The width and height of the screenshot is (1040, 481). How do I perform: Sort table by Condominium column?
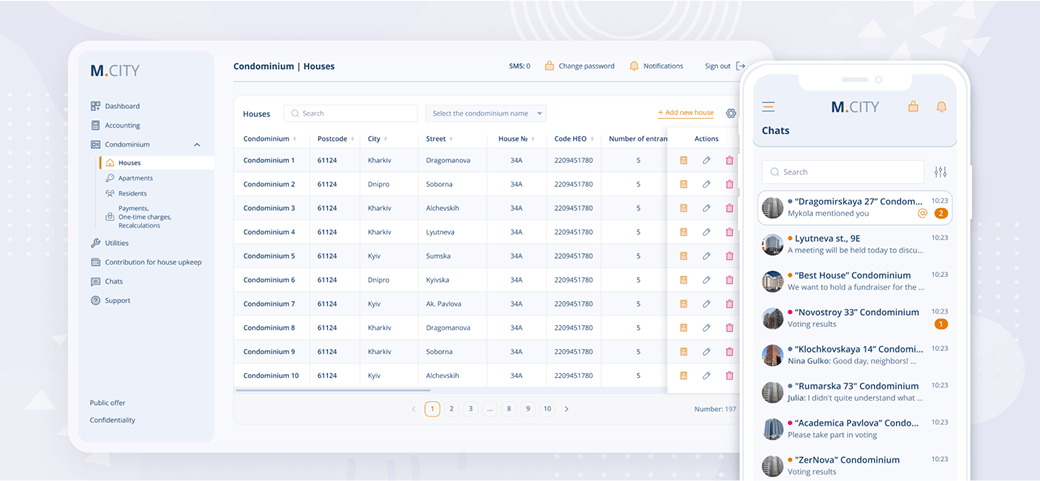point(266,139)
